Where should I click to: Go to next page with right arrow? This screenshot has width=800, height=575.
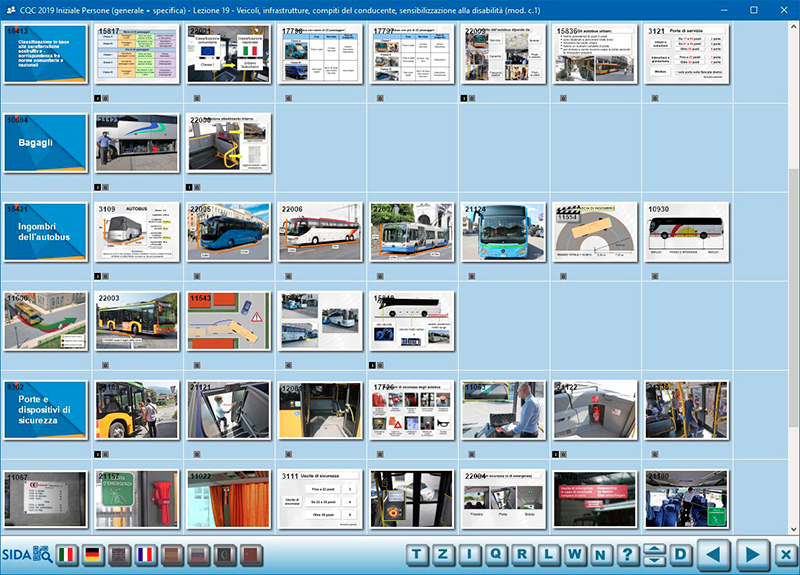pos(754,555)
